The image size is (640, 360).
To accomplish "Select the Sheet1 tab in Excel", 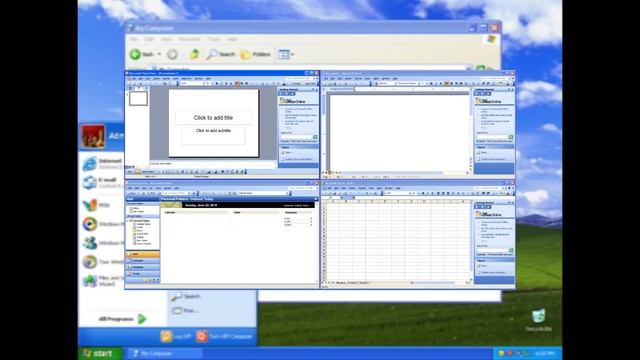I will tap(340, 282).
